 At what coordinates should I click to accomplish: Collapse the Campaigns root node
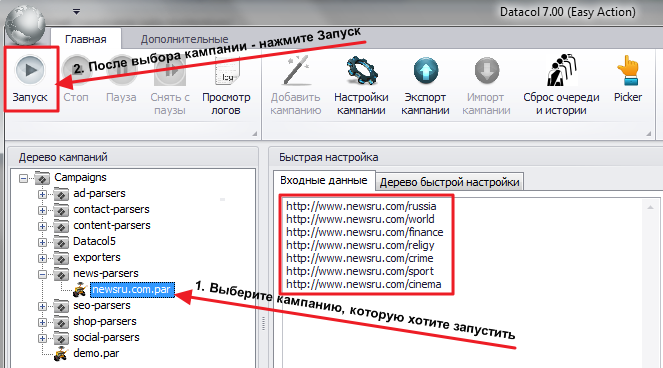(x=24, y=179)
